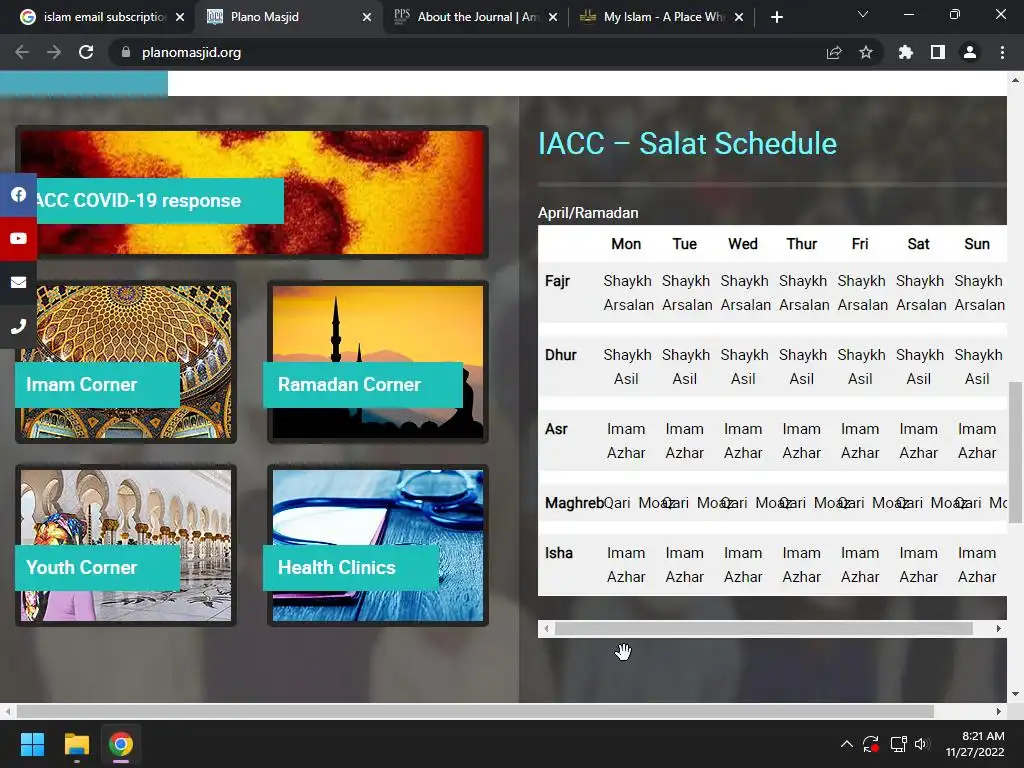Click the table scrollbar right arrow

[999, 628]
